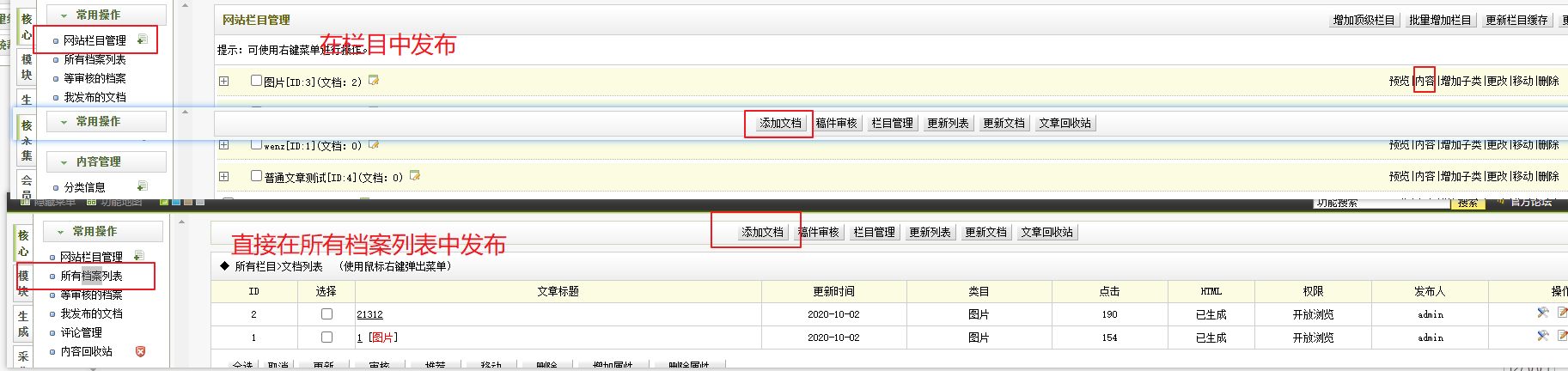This screenshot has width=1568, height=371.
Task: Click 更改 link in the 普通文章测试 row
Action: click(x=1497, y=176)
